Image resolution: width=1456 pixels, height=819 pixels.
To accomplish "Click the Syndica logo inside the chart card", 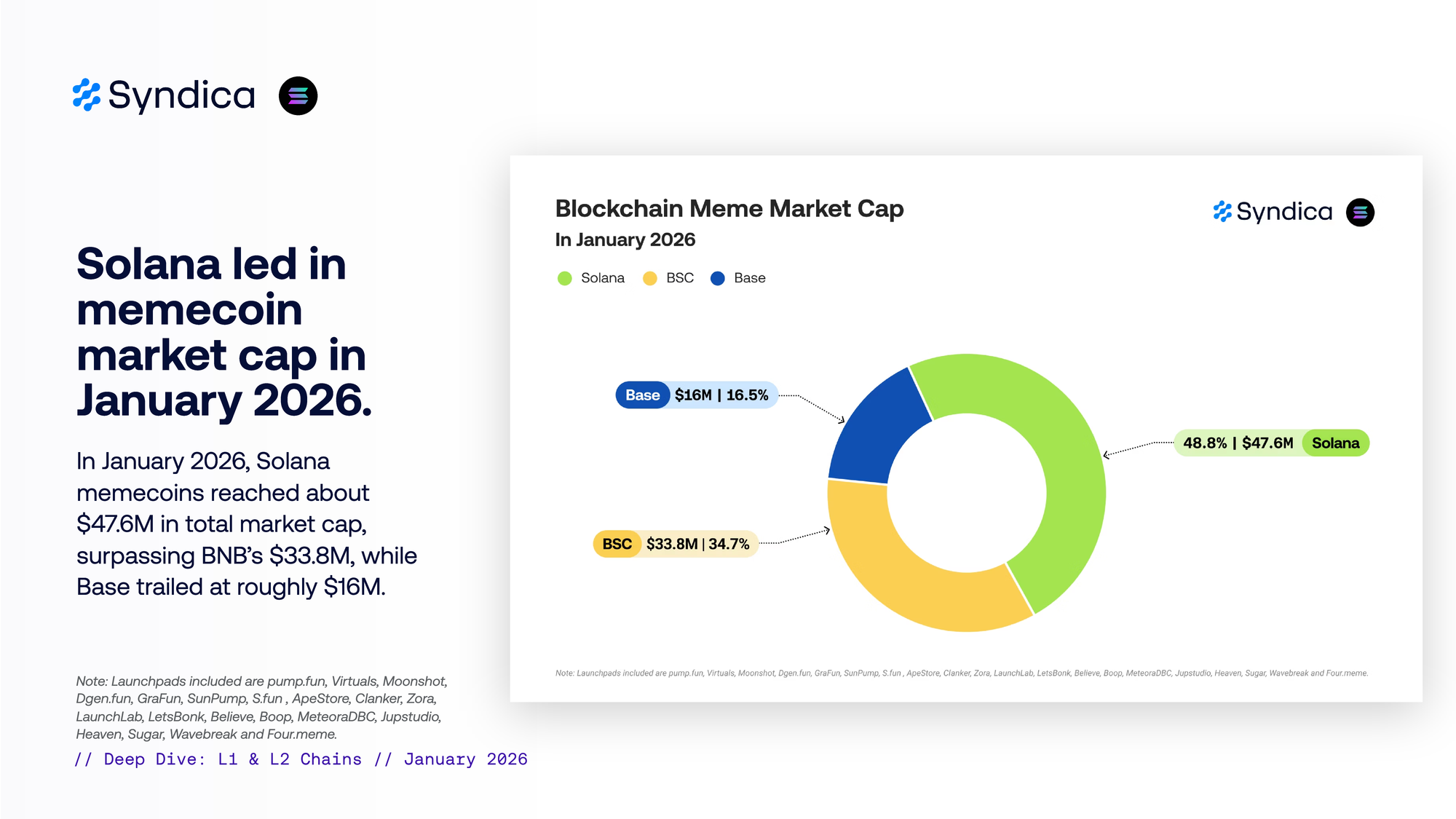I will (x=1273, y=212).
